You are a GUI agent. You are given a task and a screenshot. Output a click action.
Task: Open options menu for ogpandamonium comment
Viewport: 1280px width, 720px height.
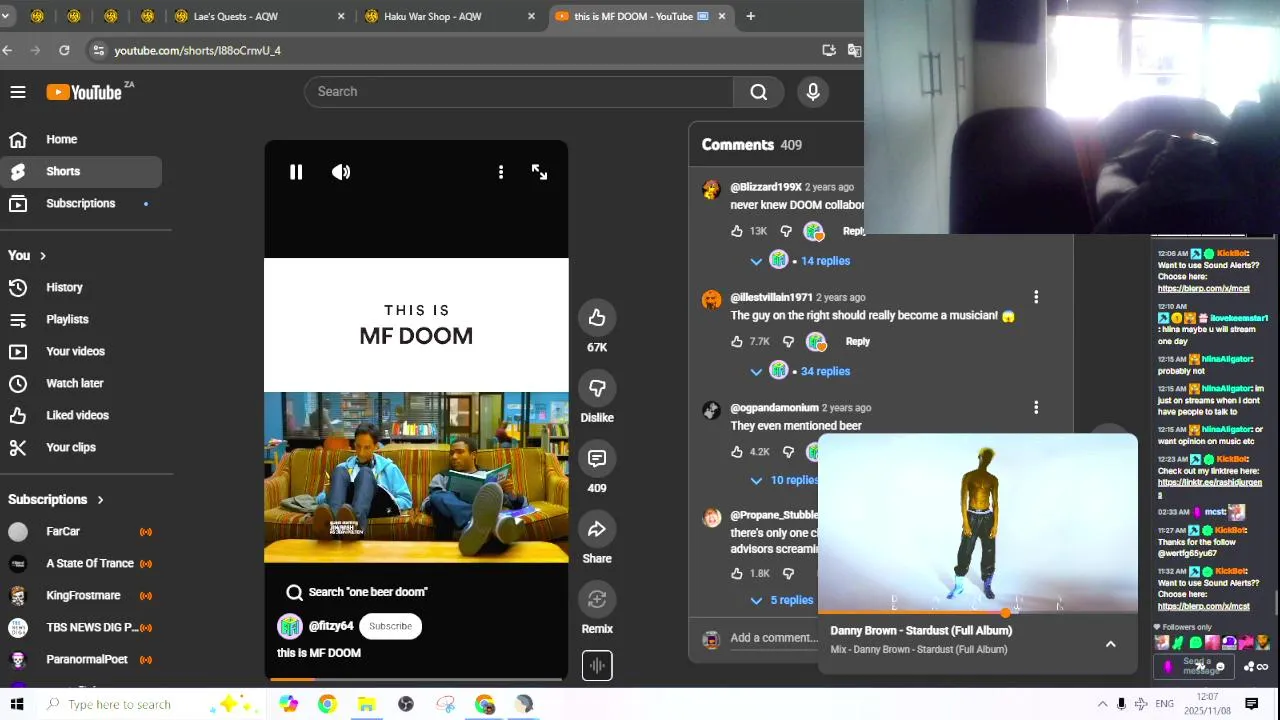(1036, 407)
